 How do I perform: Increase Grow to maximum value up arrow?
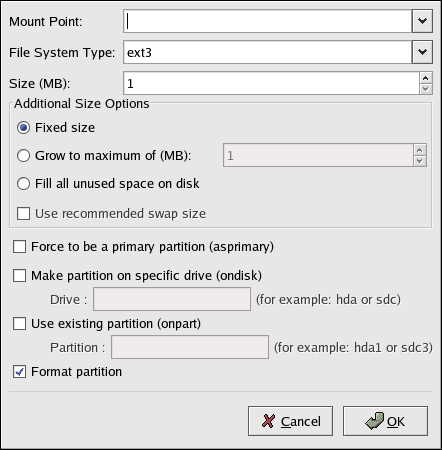pos(420,150)
